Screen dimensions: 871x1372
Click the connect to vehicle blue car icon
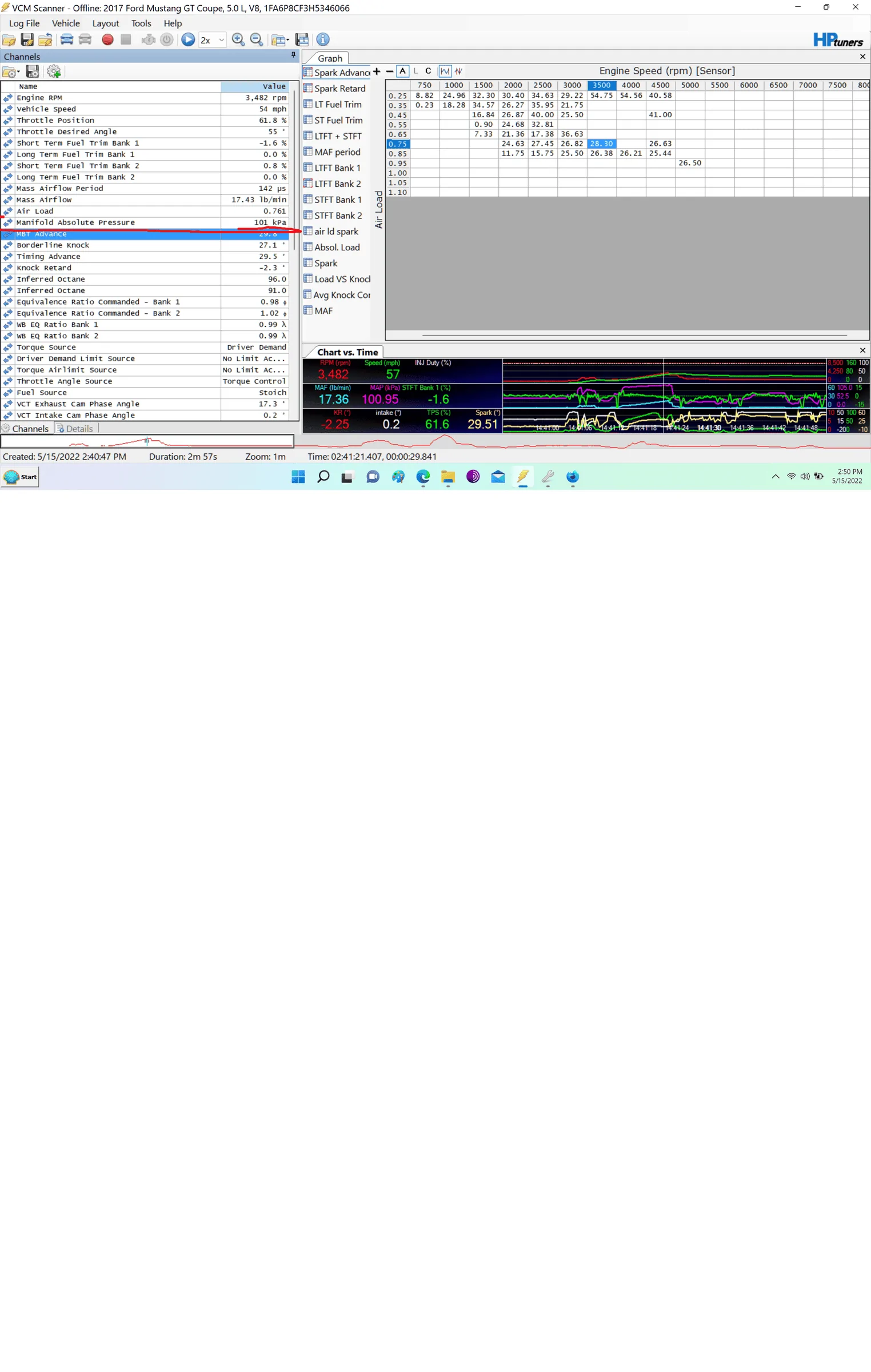(67, 39)
